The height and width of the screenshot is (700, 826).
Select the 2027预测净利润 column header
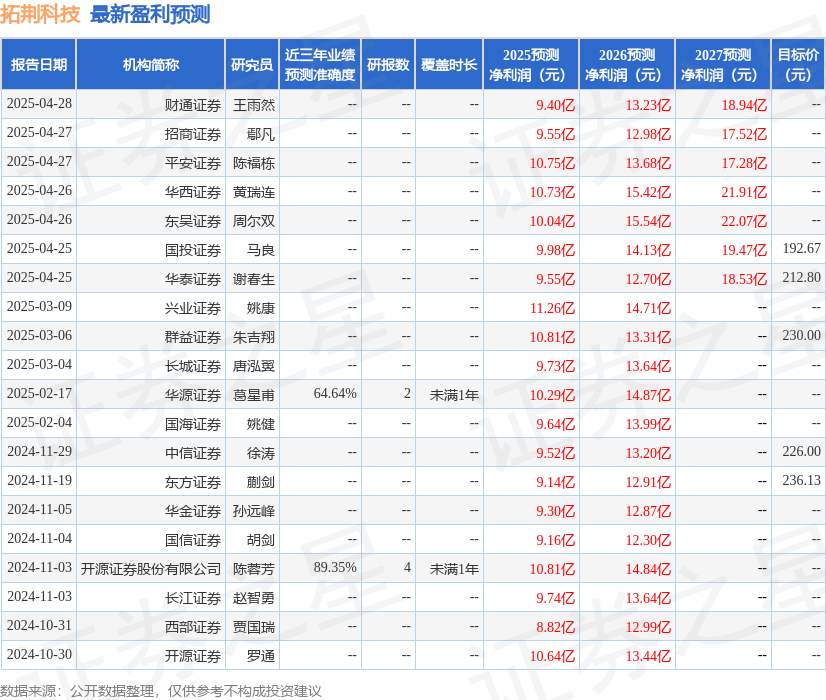tap(723, 64)
